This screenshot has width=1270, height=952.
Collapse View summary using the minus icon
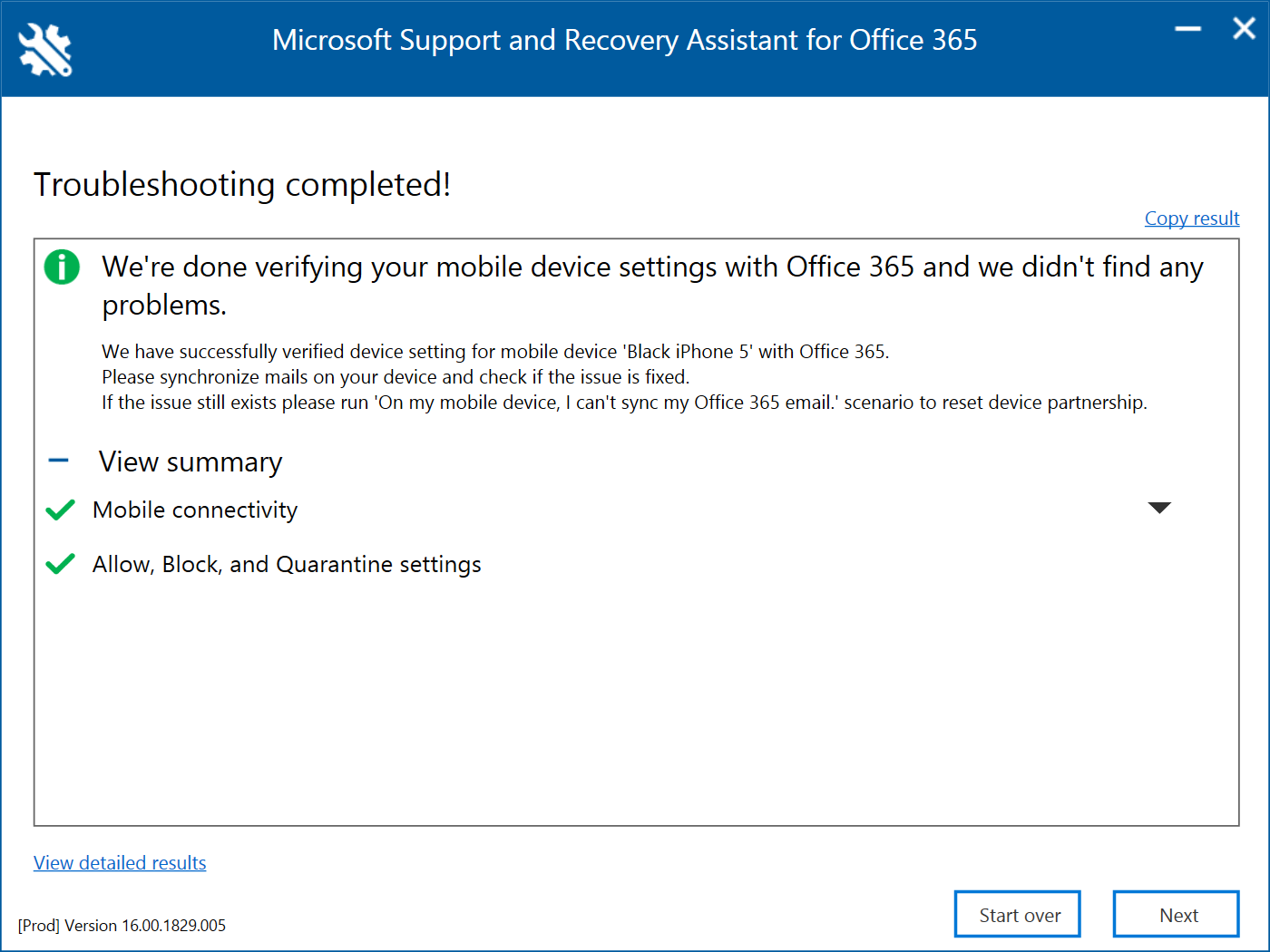click(x=58, y=461)
